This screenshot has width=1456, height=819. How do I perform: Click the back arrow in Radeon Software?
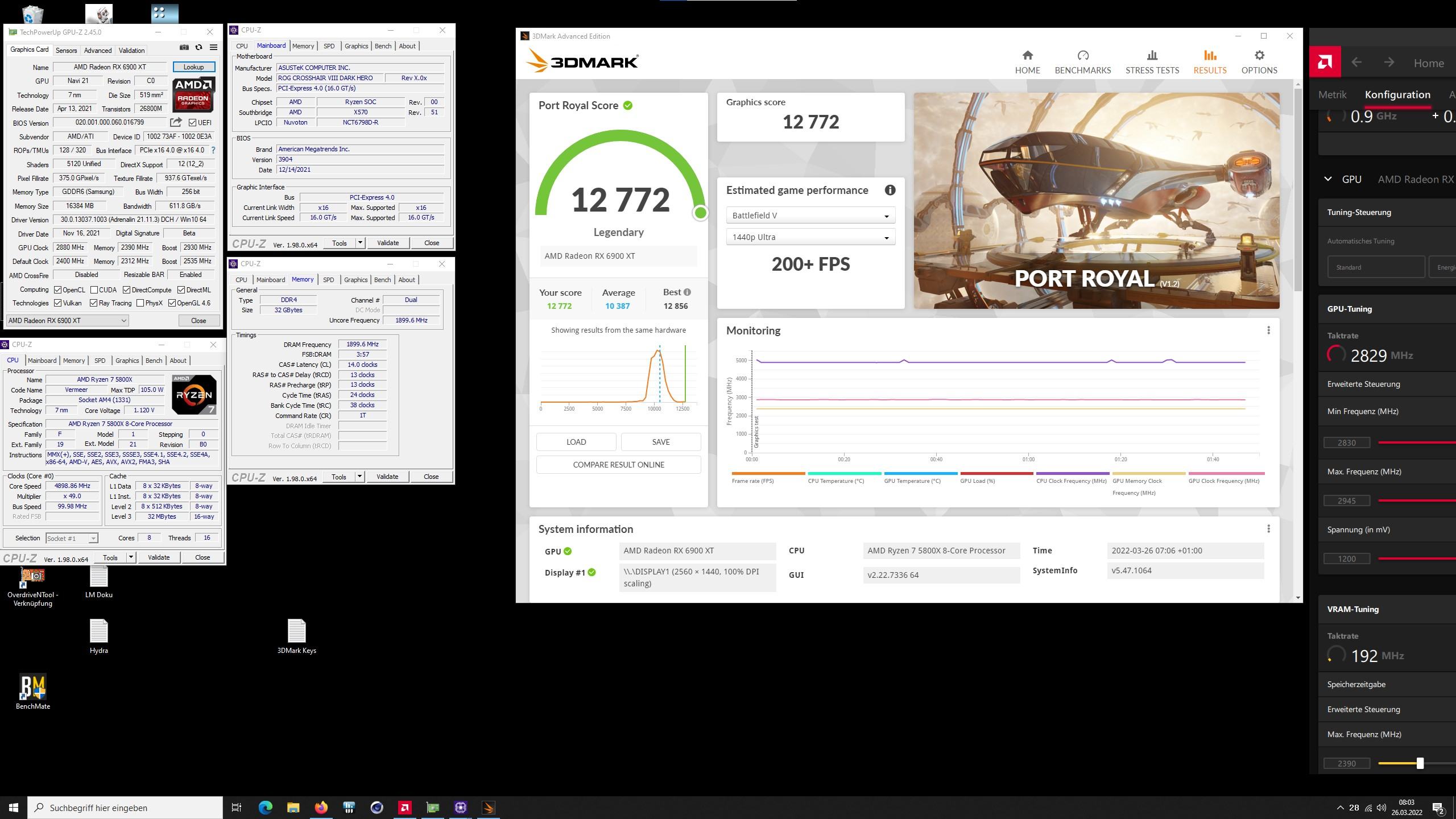tap(1356, 63)
